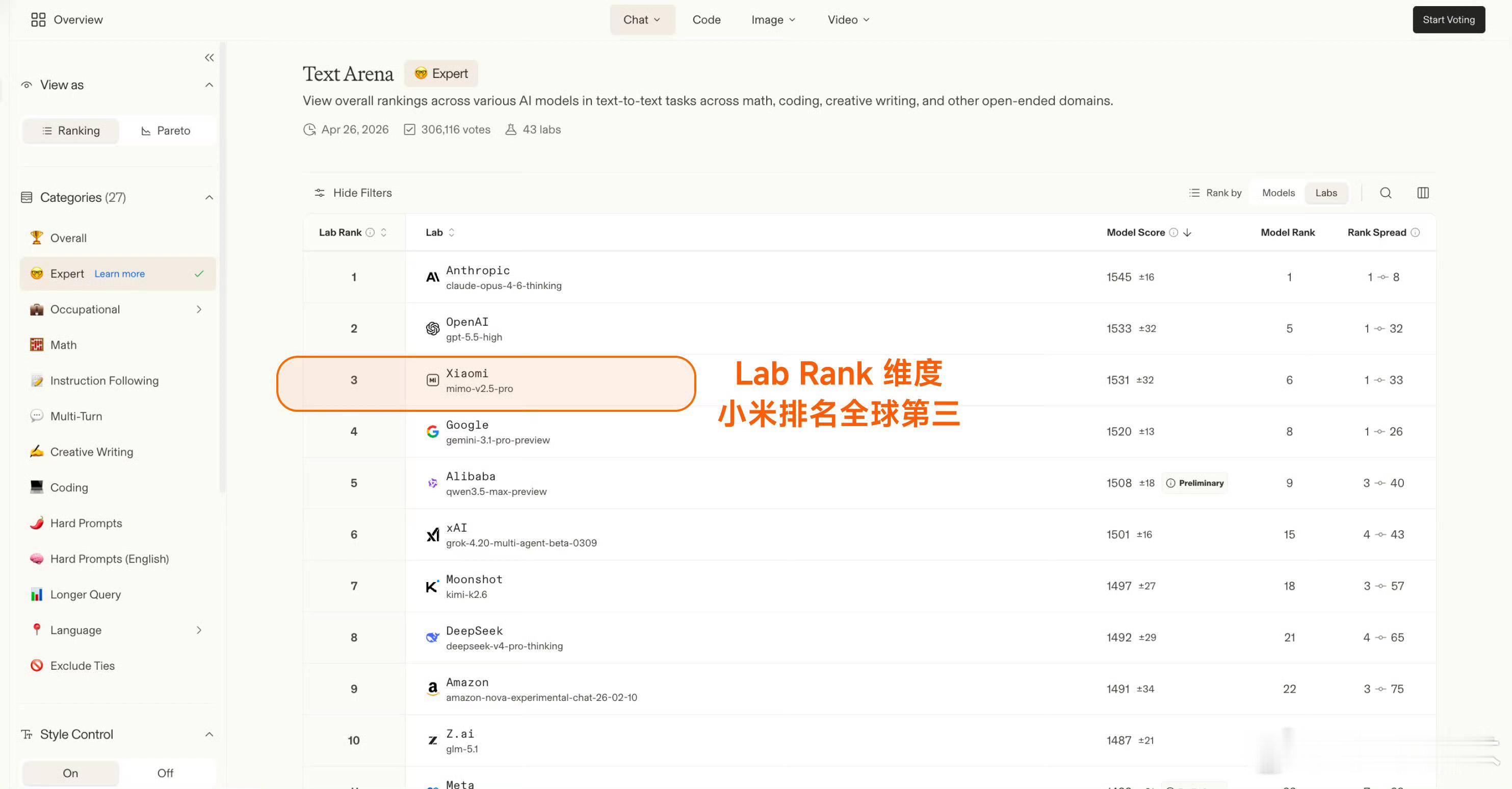Open the column settings icon
This screenshot has height=789, width=1512.
click(x=1423, y=193)
